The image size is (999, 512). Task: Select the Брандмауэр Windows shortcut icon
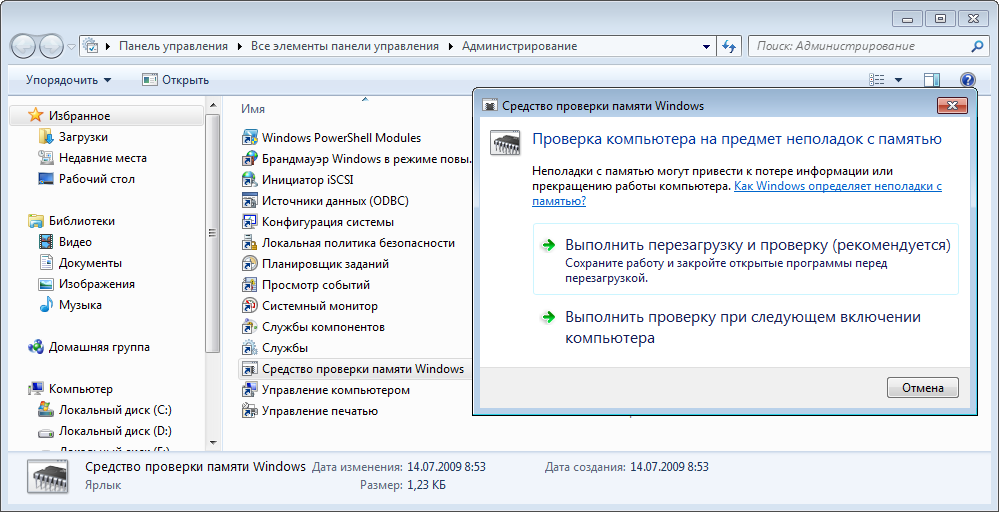click(x=249, y=159)
